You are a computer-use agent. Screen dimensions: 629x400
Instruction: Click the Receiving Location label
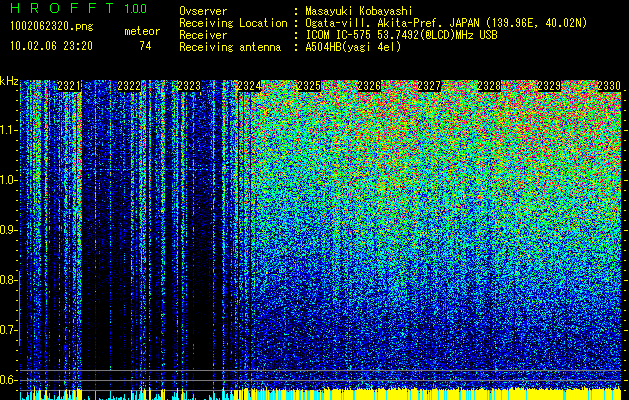[233, 23]
